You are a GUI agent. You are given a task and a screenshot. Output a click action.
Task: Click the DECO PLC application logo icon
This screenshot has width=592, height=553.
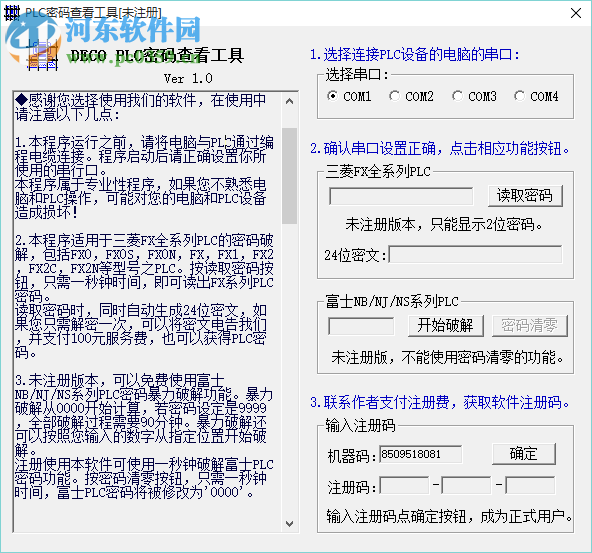pos(42,55)
